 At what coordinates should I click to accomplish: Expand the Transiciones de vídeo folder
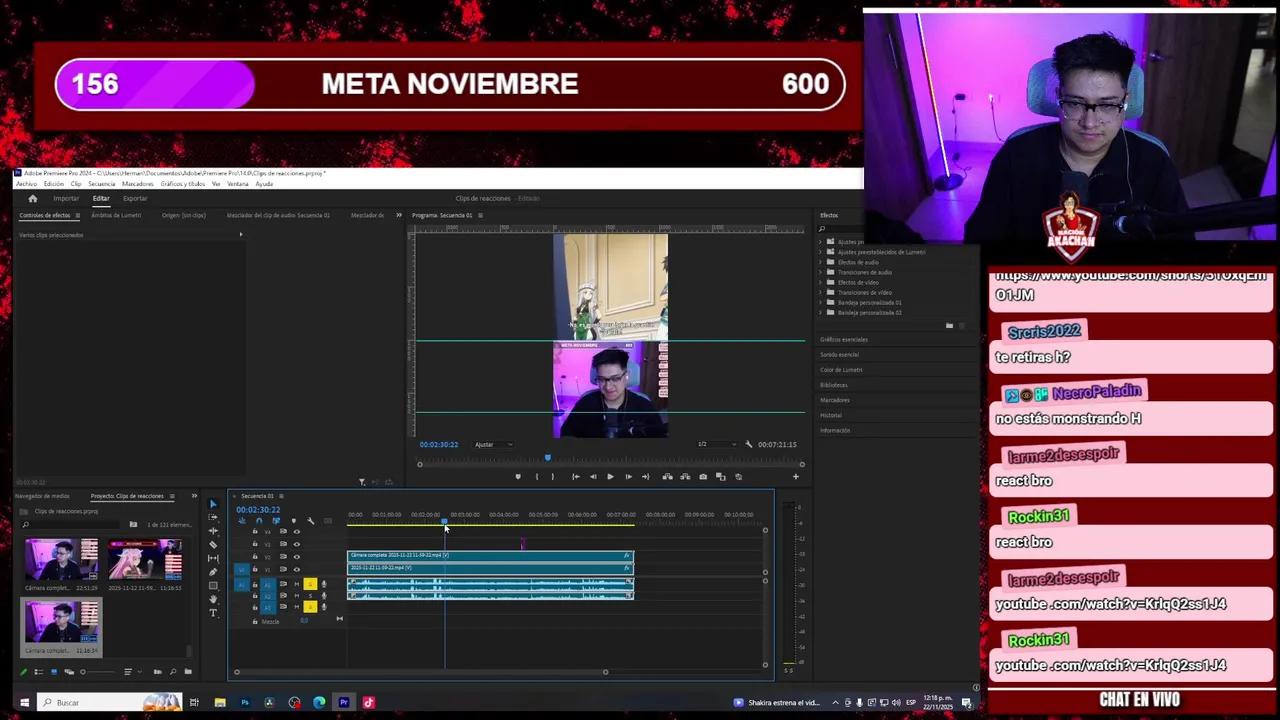click(x=821, y=292)
